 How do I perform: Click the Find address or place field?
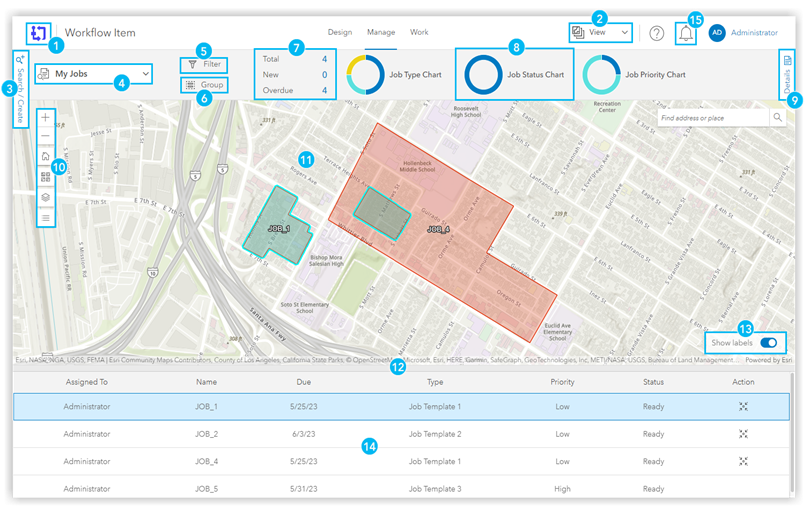coord(712,118)
